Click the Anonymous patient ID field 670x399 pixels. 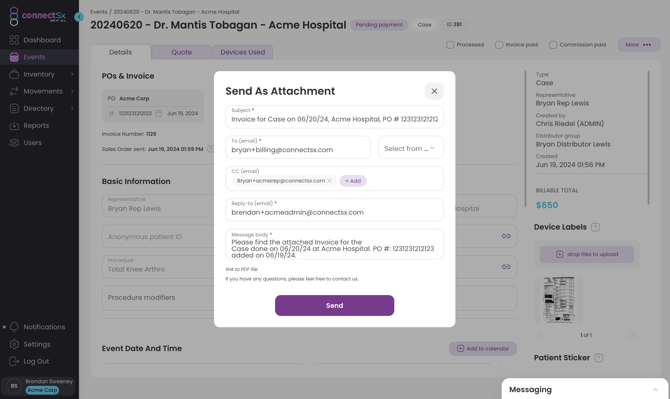coord(158,237)
